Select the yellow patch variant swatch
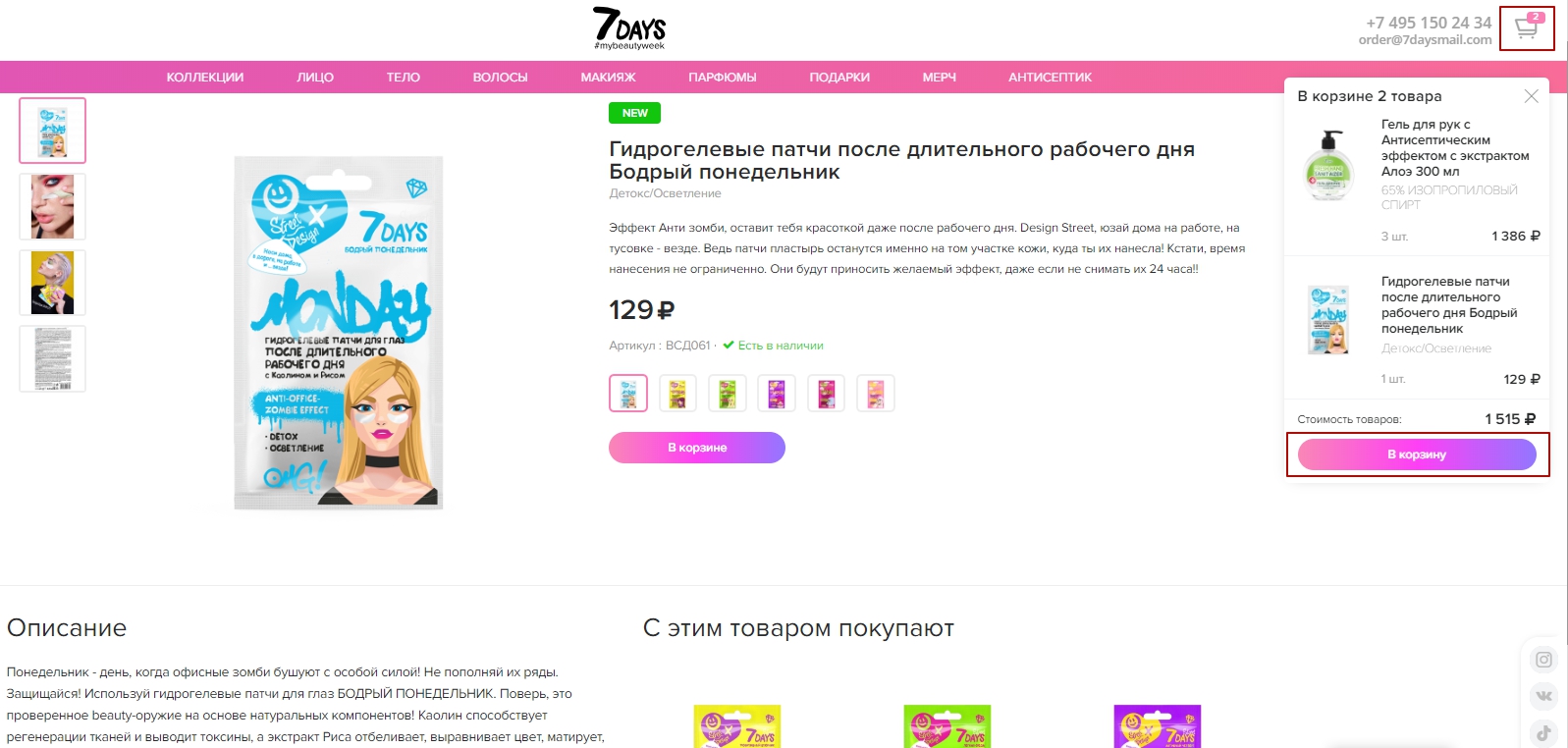The width and height of the screenshot is (1568, 748). click(677, 393)
